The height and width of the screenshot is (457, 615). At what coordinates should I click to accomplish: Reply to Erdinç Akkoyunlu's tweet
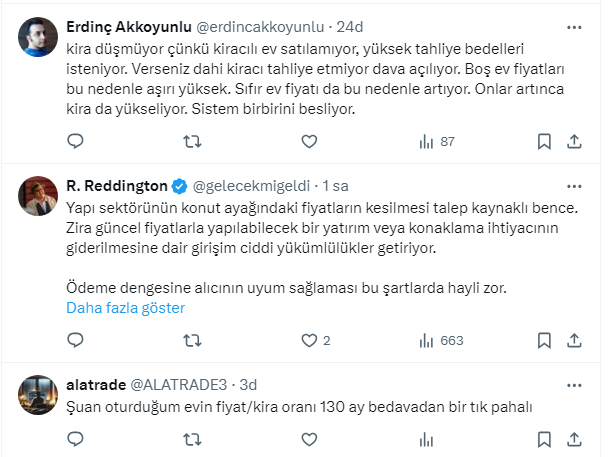click(76, 141)
